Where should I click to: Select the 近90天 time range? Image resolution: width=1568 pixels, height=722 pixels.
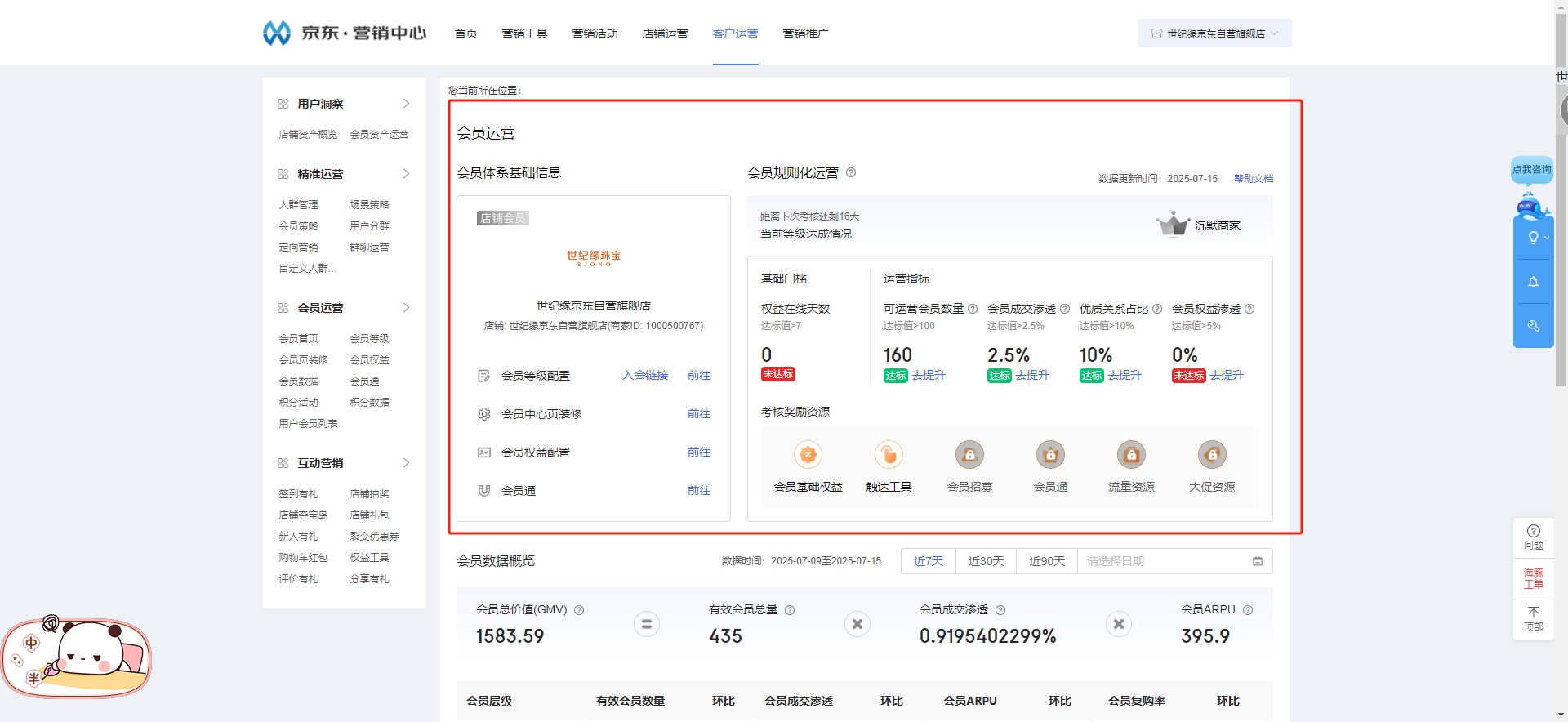(1046, 561)
